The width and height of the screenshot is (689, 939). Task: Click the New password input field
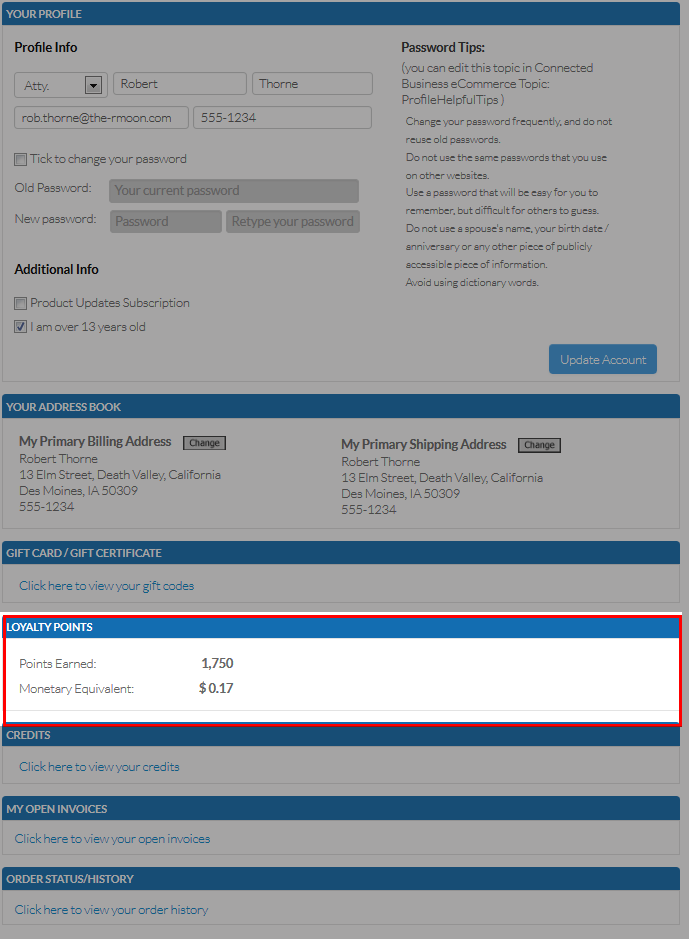pyautogui.click(x=165, y=221)
